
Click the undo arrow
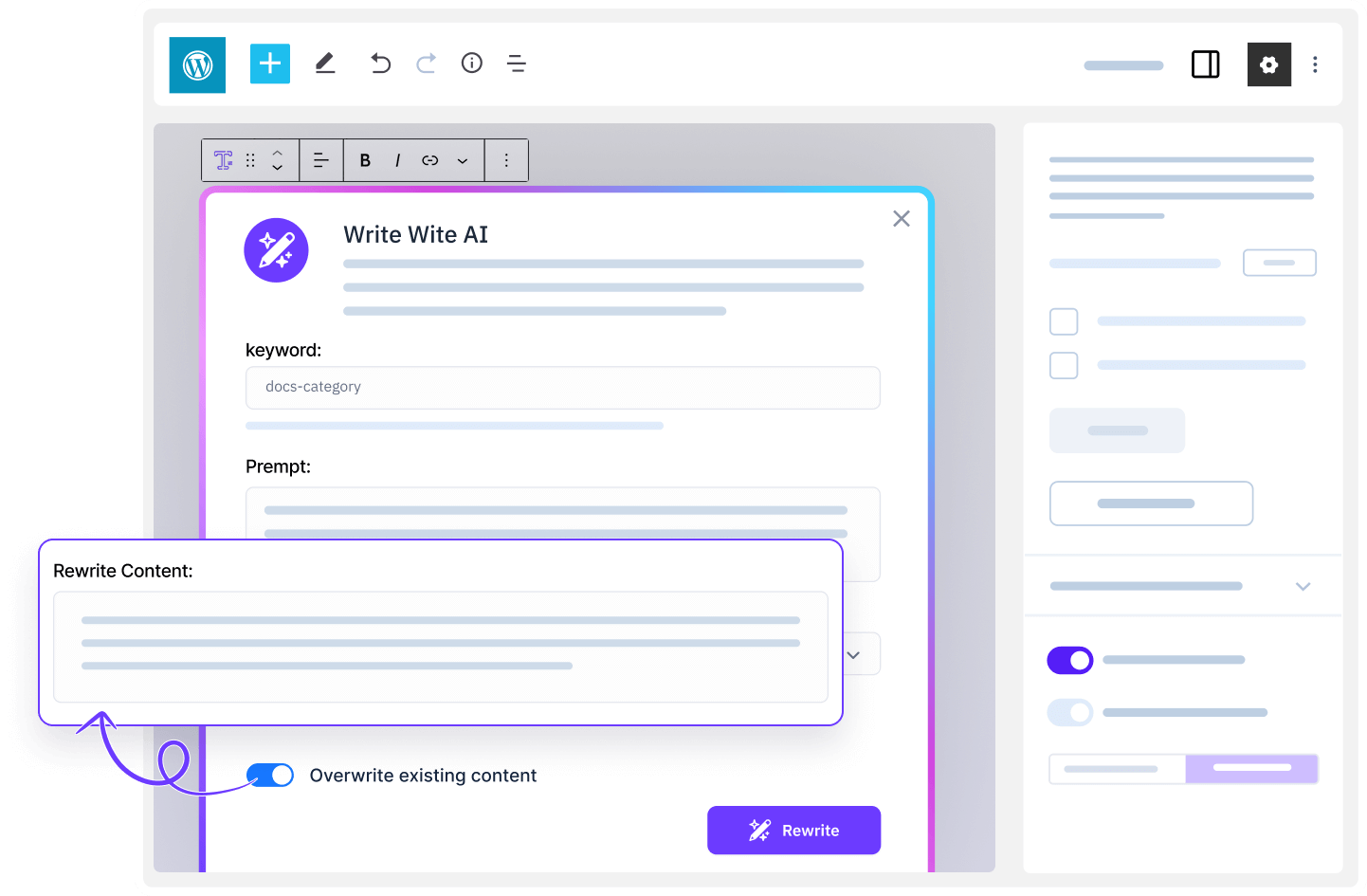click(x=380, y=64)
